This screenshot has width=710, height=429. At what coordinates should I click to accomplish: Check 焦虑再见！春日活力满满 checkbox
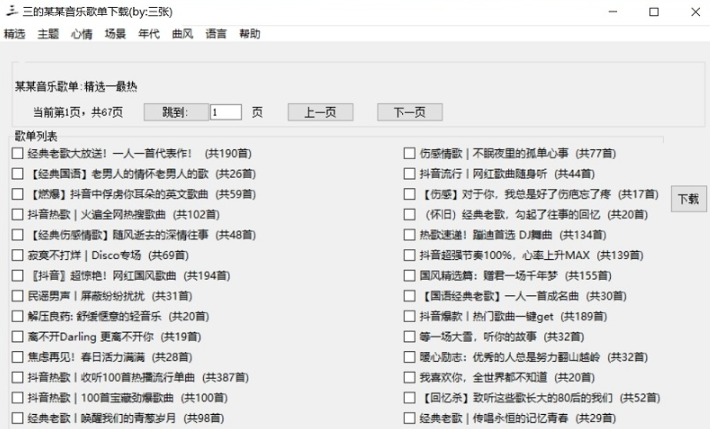[18, 357]
